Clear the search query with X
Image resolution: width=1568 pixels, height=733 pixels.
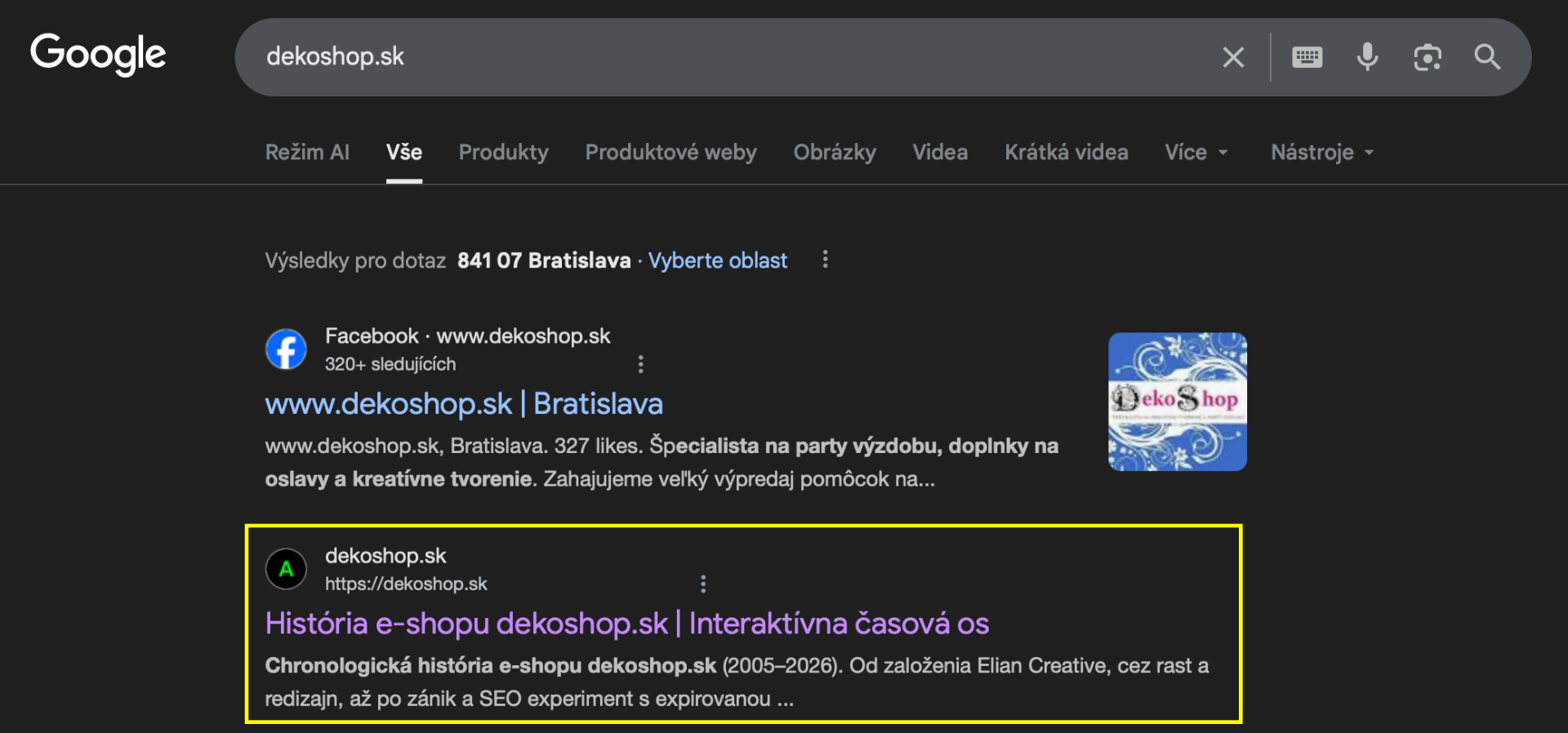pyautogui.click(x=1233, y=57)
